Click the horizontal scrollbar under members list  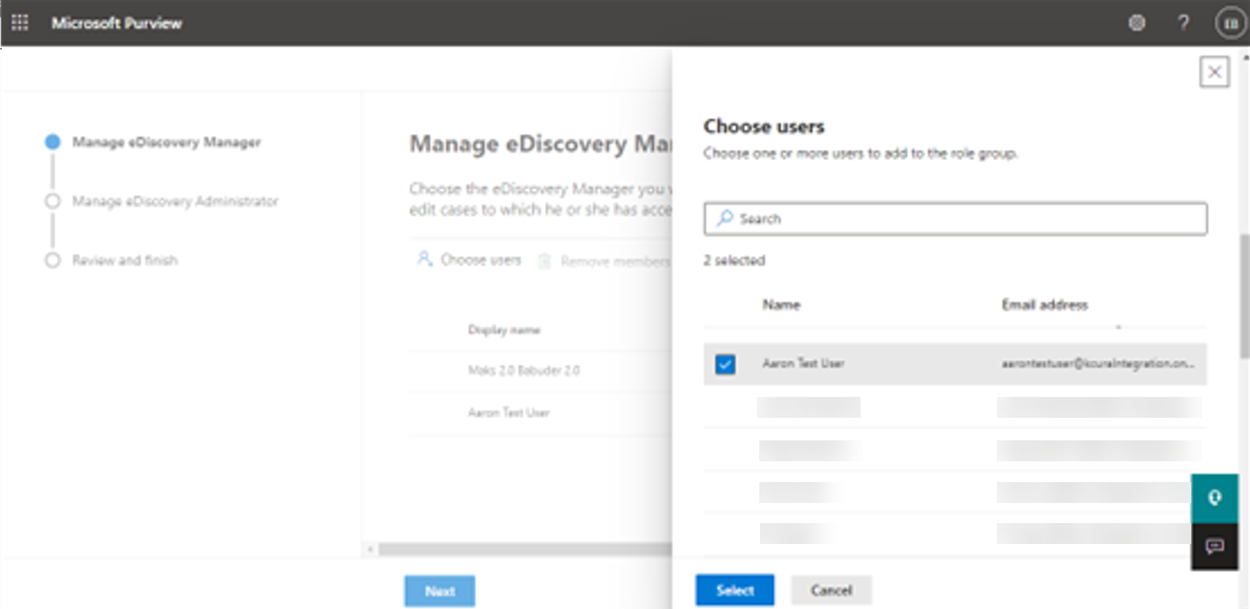[525, 549]
